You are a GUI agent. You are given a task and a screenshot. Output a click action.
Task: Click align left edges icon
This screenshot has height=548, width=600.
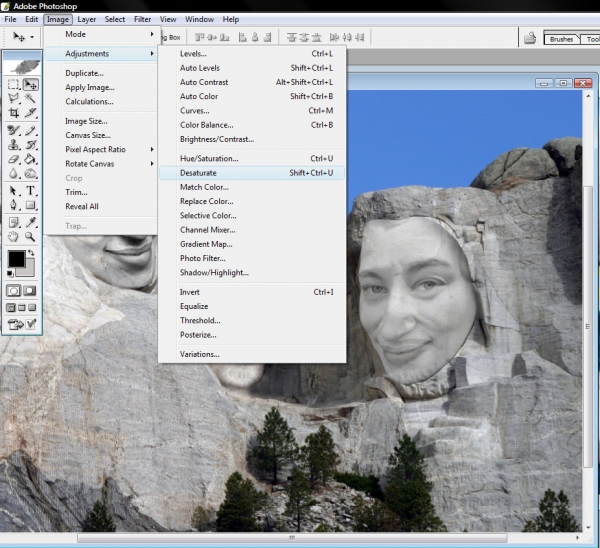point(243,37)
